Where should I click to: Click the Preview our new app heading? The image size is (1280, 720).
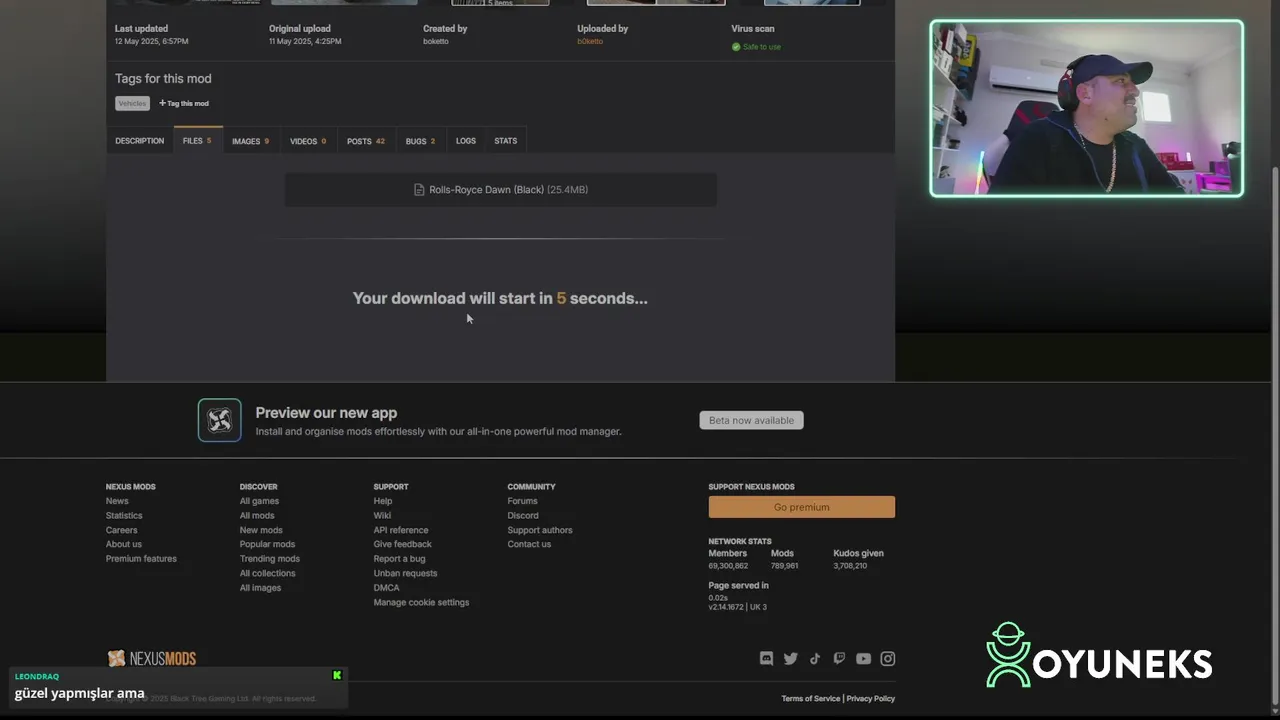(326, 413)
